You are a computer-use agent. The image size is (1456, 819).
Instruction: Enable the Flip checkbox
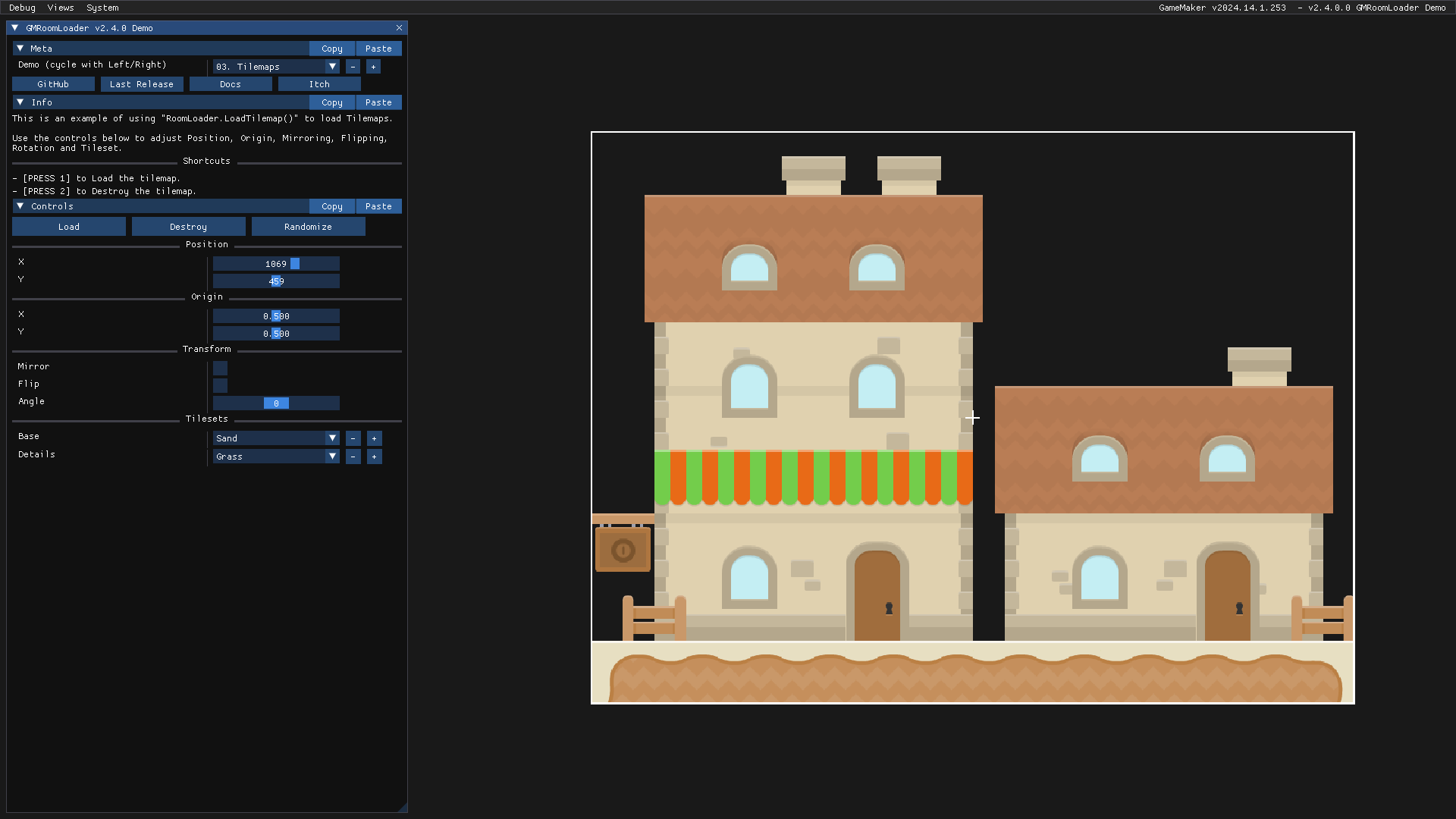[220, 385]
